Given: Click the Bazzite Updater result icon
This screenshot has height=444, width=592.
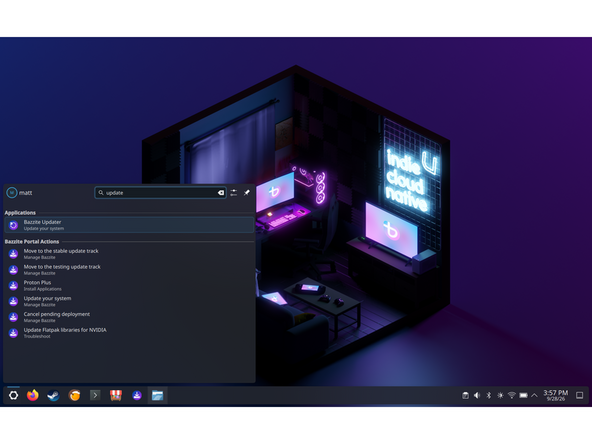Looking at the screenshot, I should point(13,225).
